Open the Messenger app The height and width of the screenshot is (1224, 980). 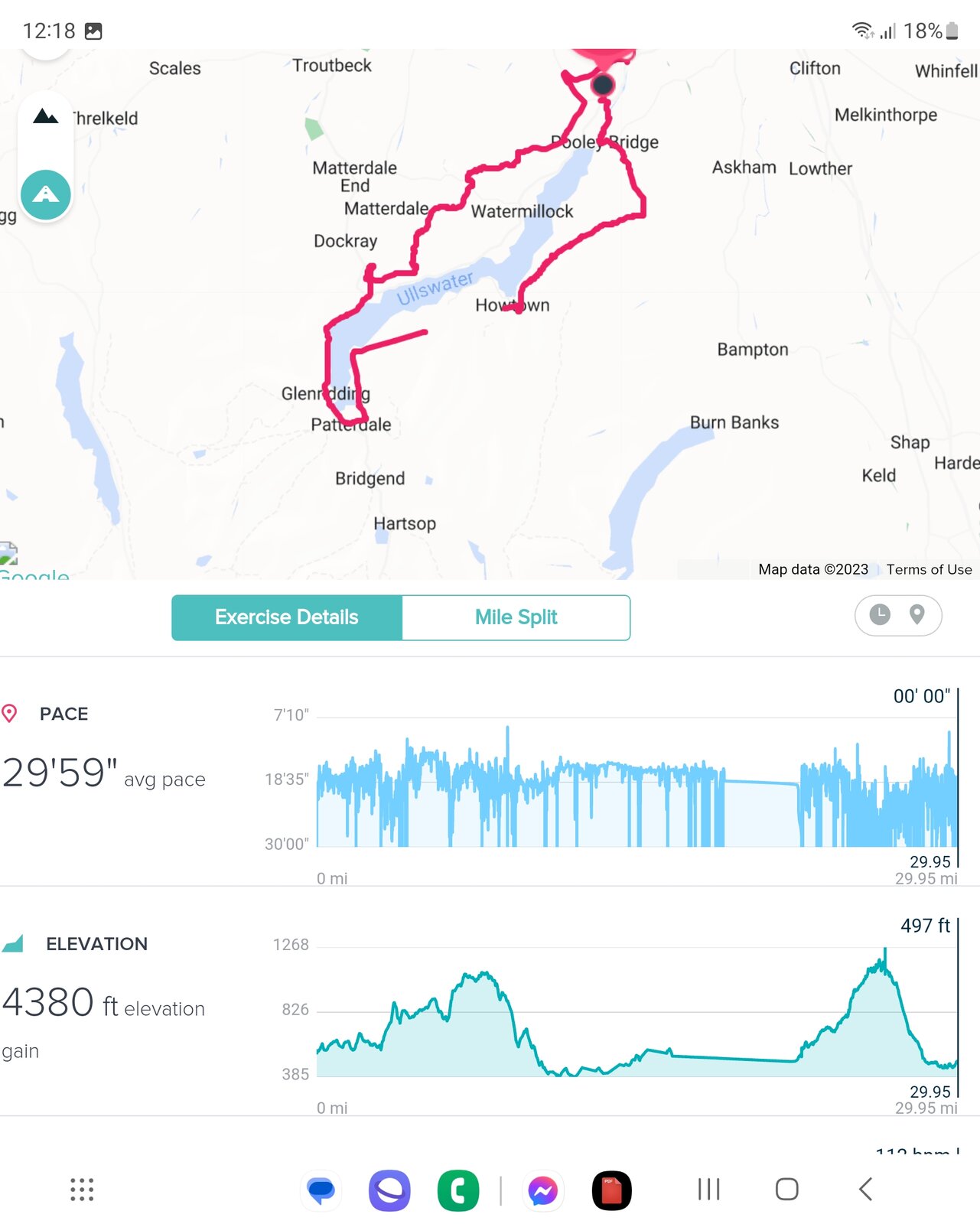coord(542,1190)
